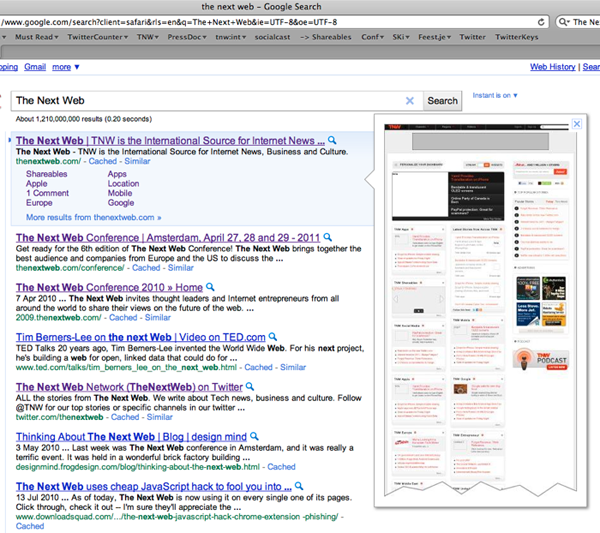Click preview magnifier for design mind Blog result
600x533 pixels.
pos(254,436)
